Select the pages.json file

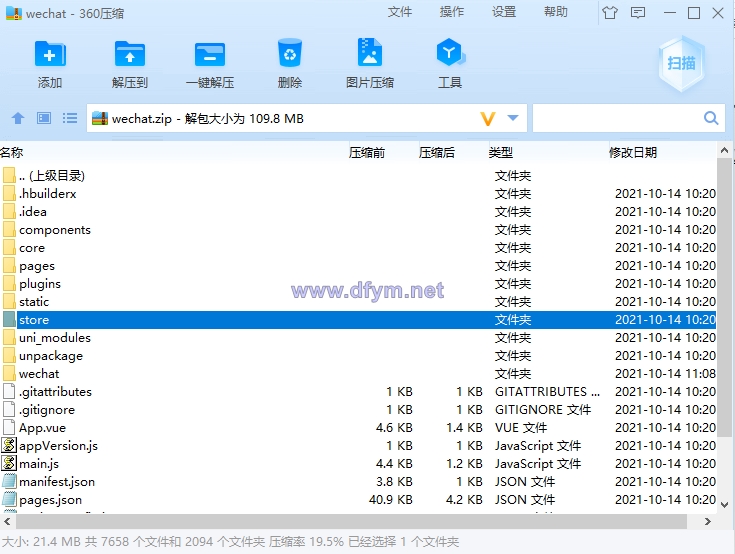358,500
